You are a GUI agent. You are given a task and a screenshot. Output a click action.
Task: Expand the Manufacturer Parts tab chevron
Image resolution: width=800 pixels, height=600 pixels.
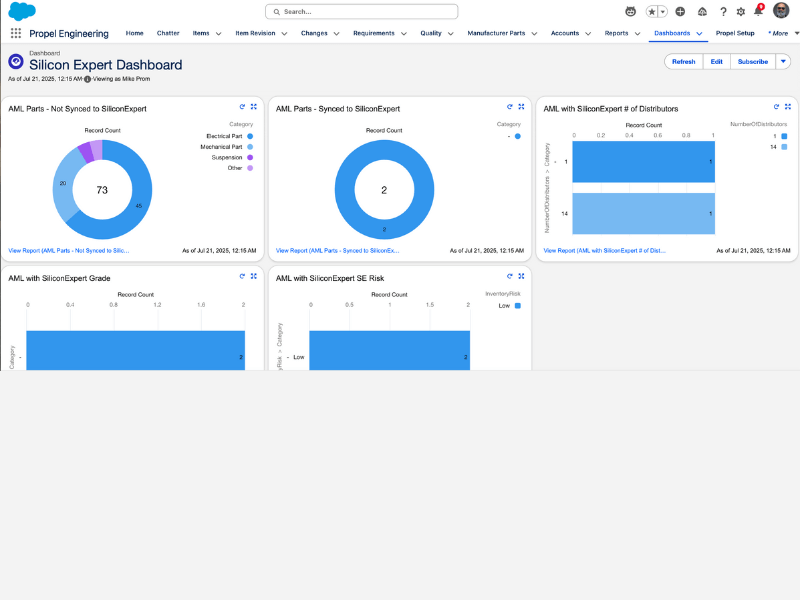coord(534,34)
